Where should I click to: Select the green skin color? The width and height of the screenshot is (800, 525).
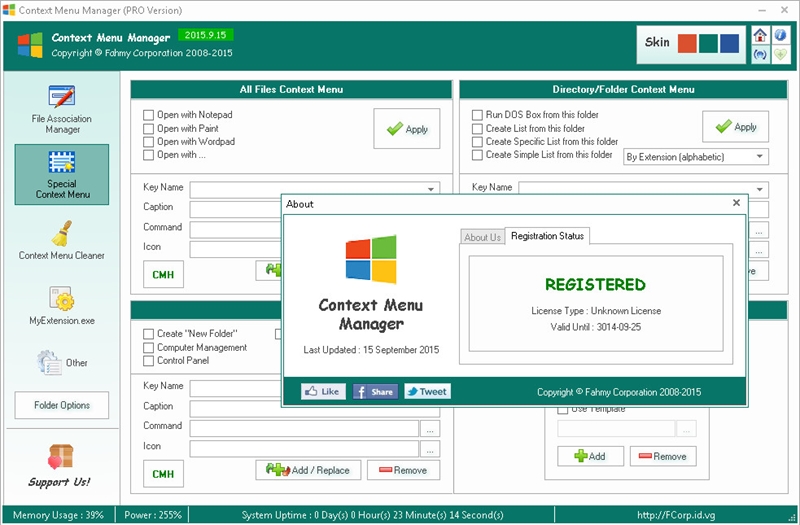pyautogui.click(x=709, y=44)
